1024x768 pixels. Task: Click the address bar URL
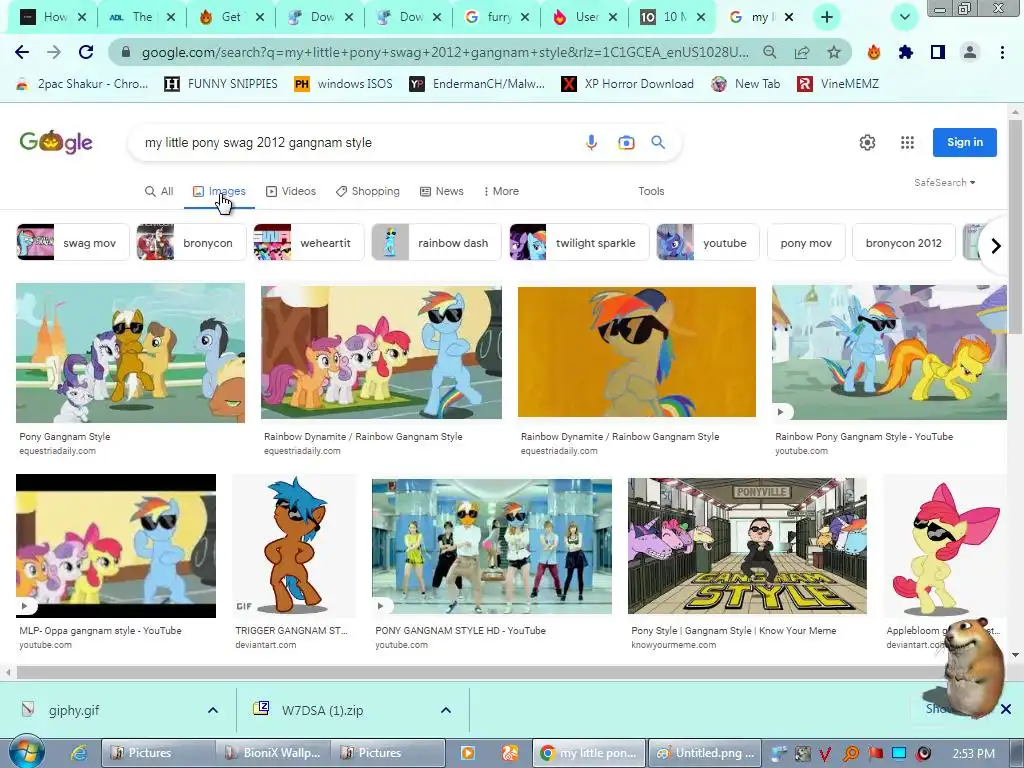point(444,52)
